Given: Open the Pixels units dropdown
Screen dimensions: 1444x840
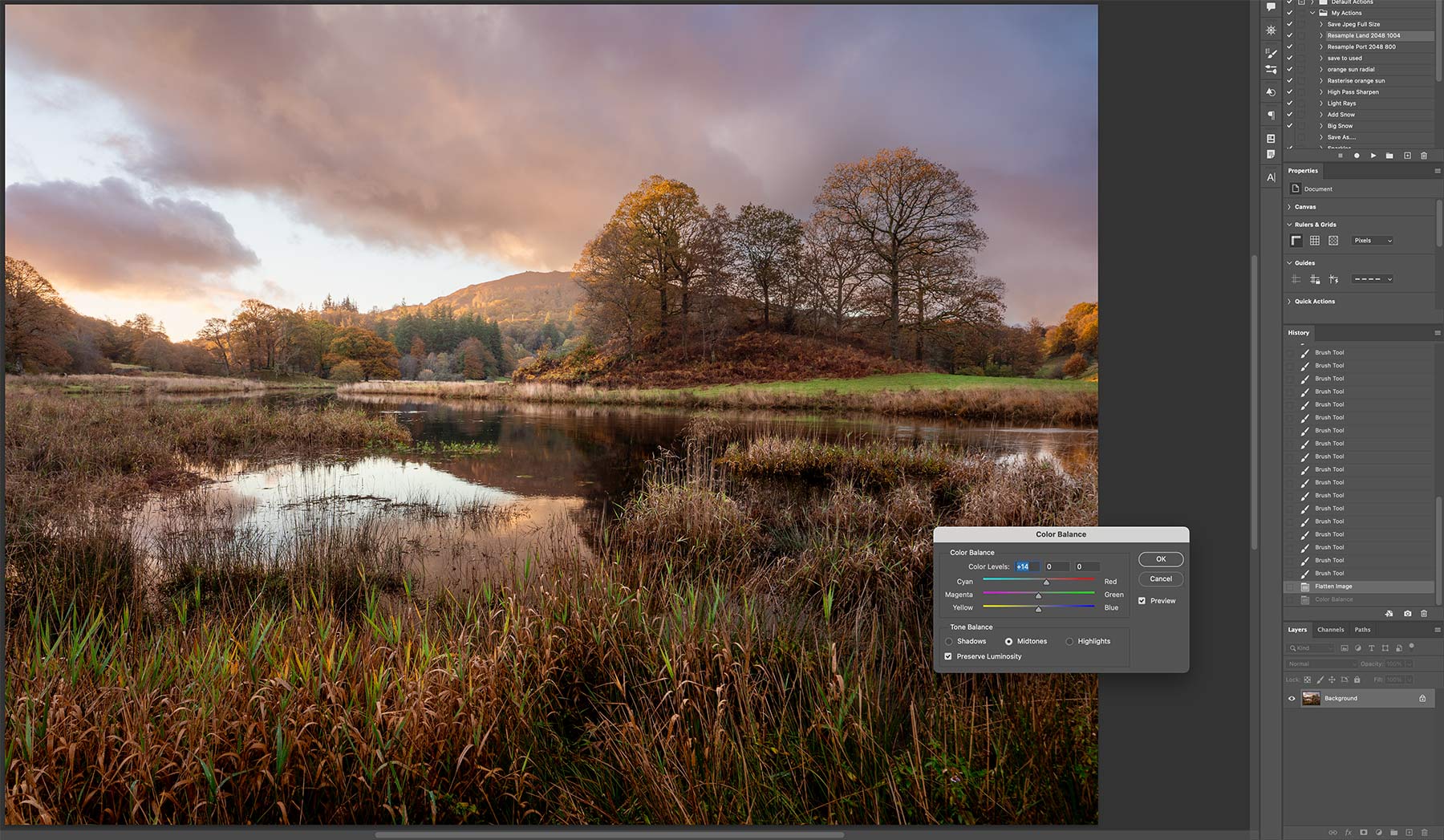Looking at the screenshot, I should coord(1373,241).
